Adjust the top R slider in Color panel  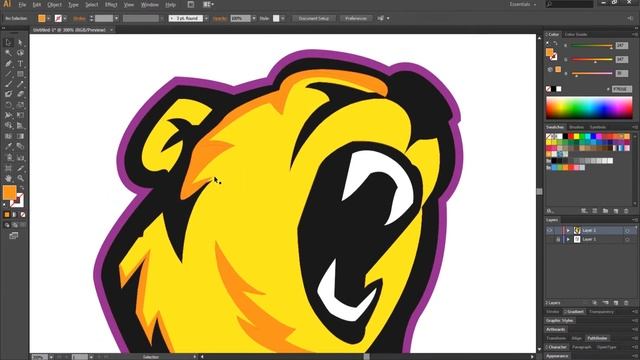pos(592,46)
